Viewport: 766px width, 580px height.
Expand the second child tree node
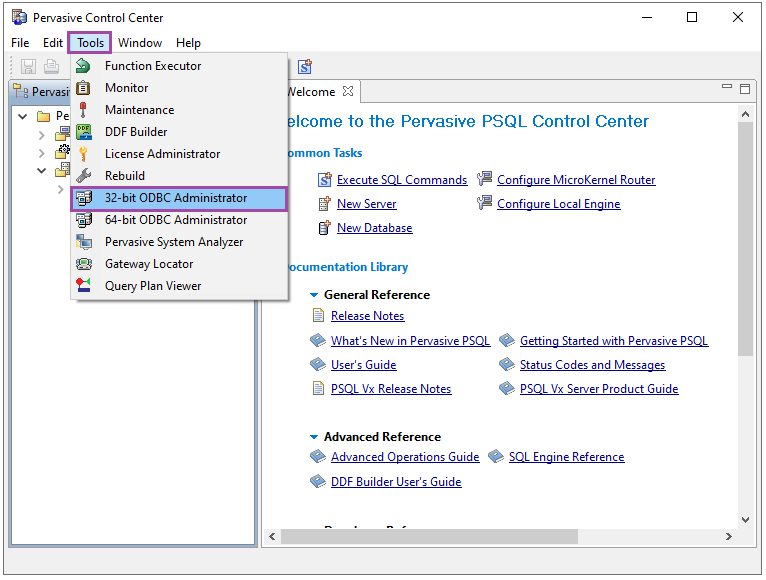(x=42, y=153)
